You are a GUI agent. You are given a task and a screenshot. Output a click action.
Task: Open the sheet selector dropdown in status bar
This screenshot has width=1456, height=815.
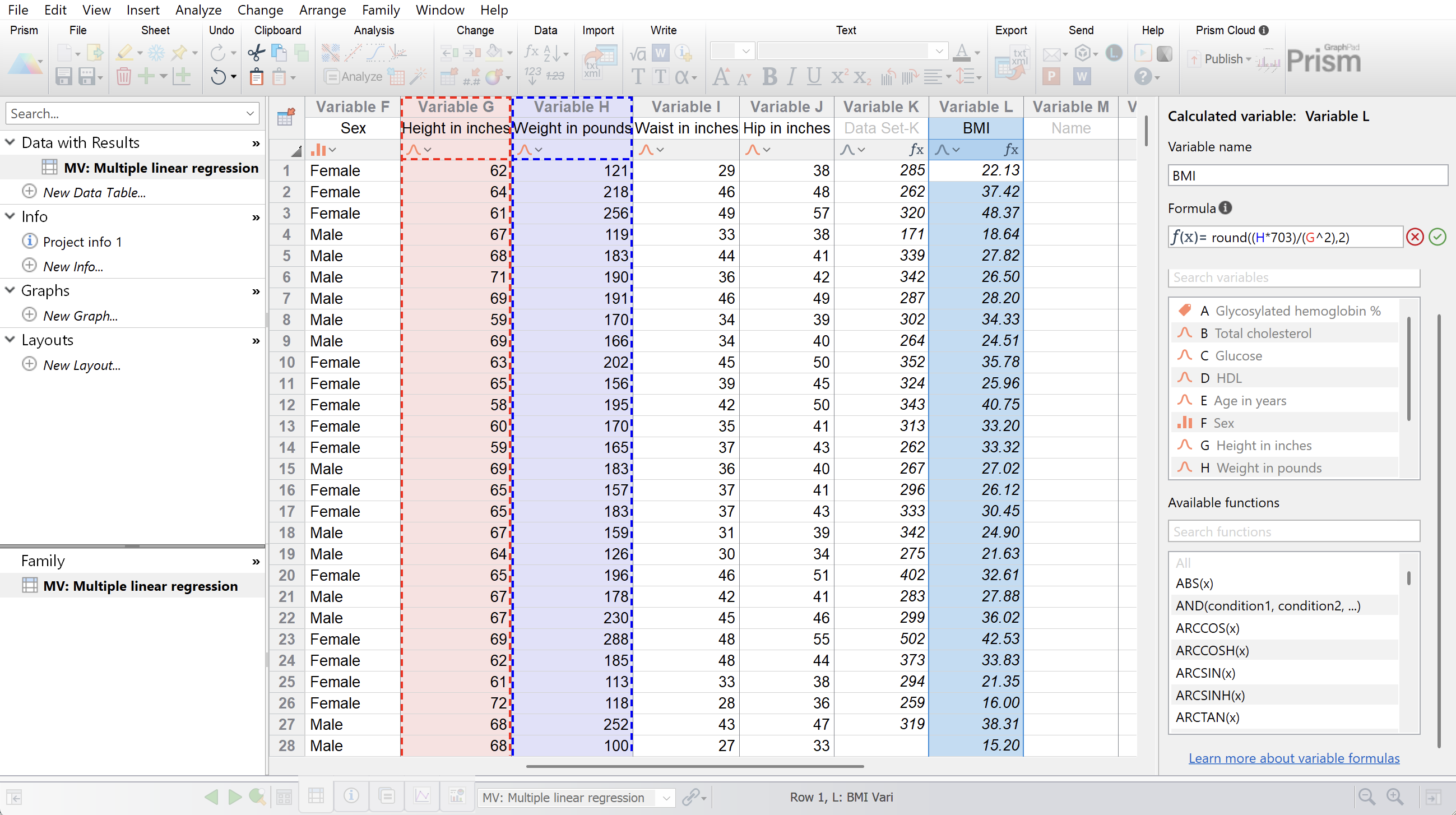(666, 798)
